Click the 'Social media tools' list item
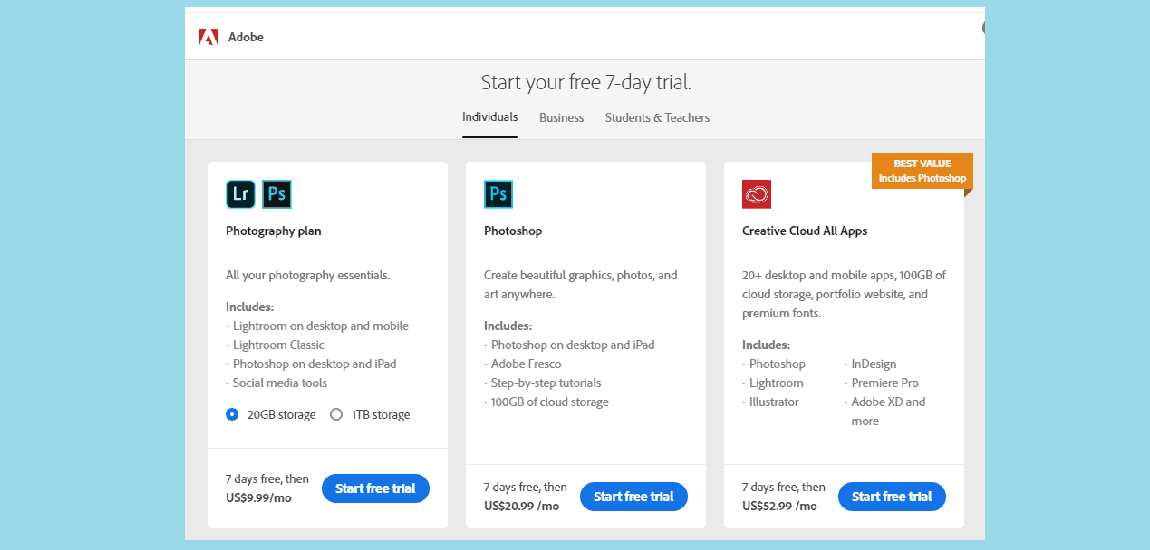Screen dimensions: 1150x550 tap(279, 383)
